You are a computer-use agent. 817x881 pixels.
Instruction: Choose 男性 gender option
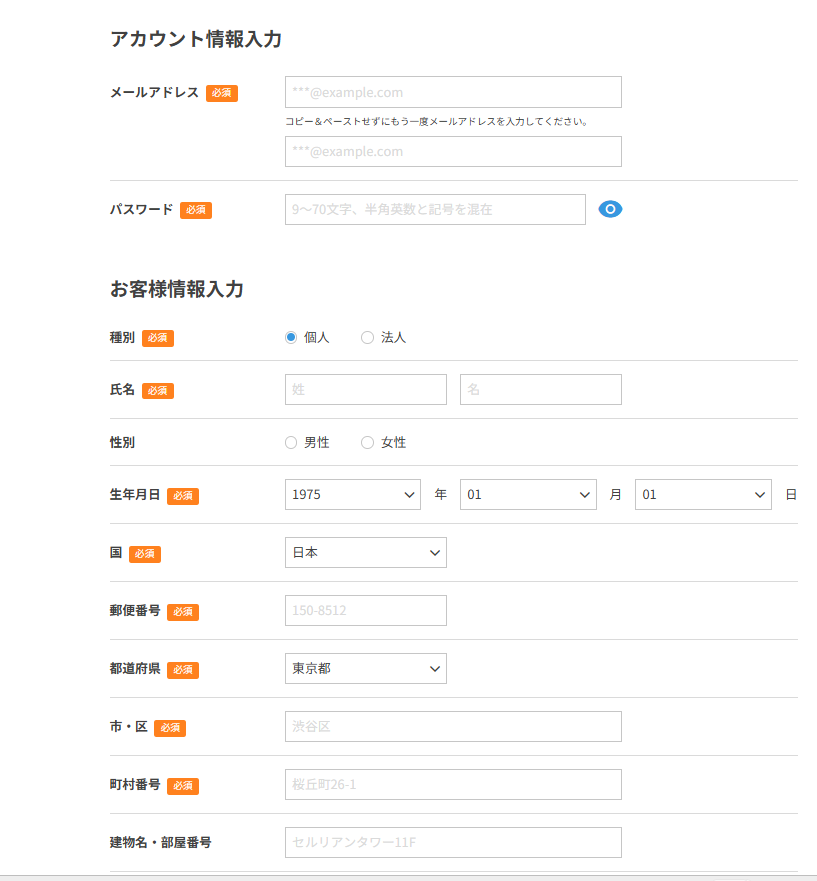click(x=291, y=442)
